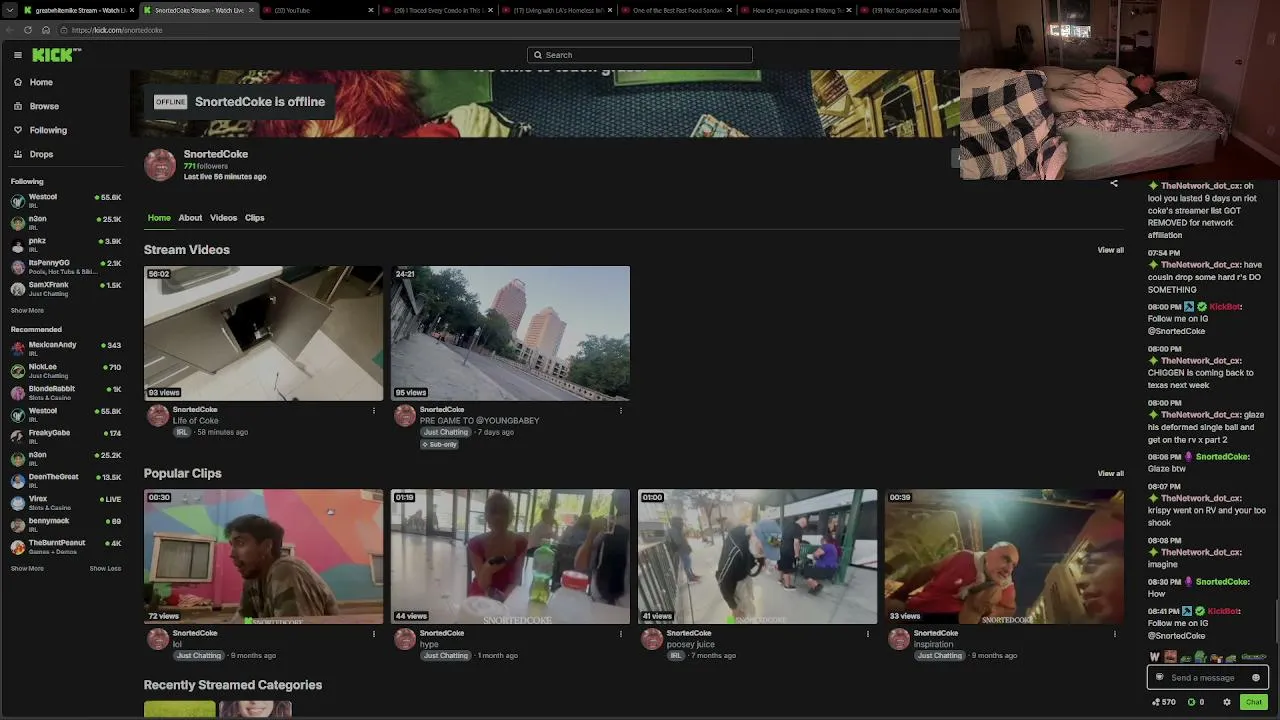Open options menu for inspiration clip
1280x720 pixels.
coord(1115,633)
